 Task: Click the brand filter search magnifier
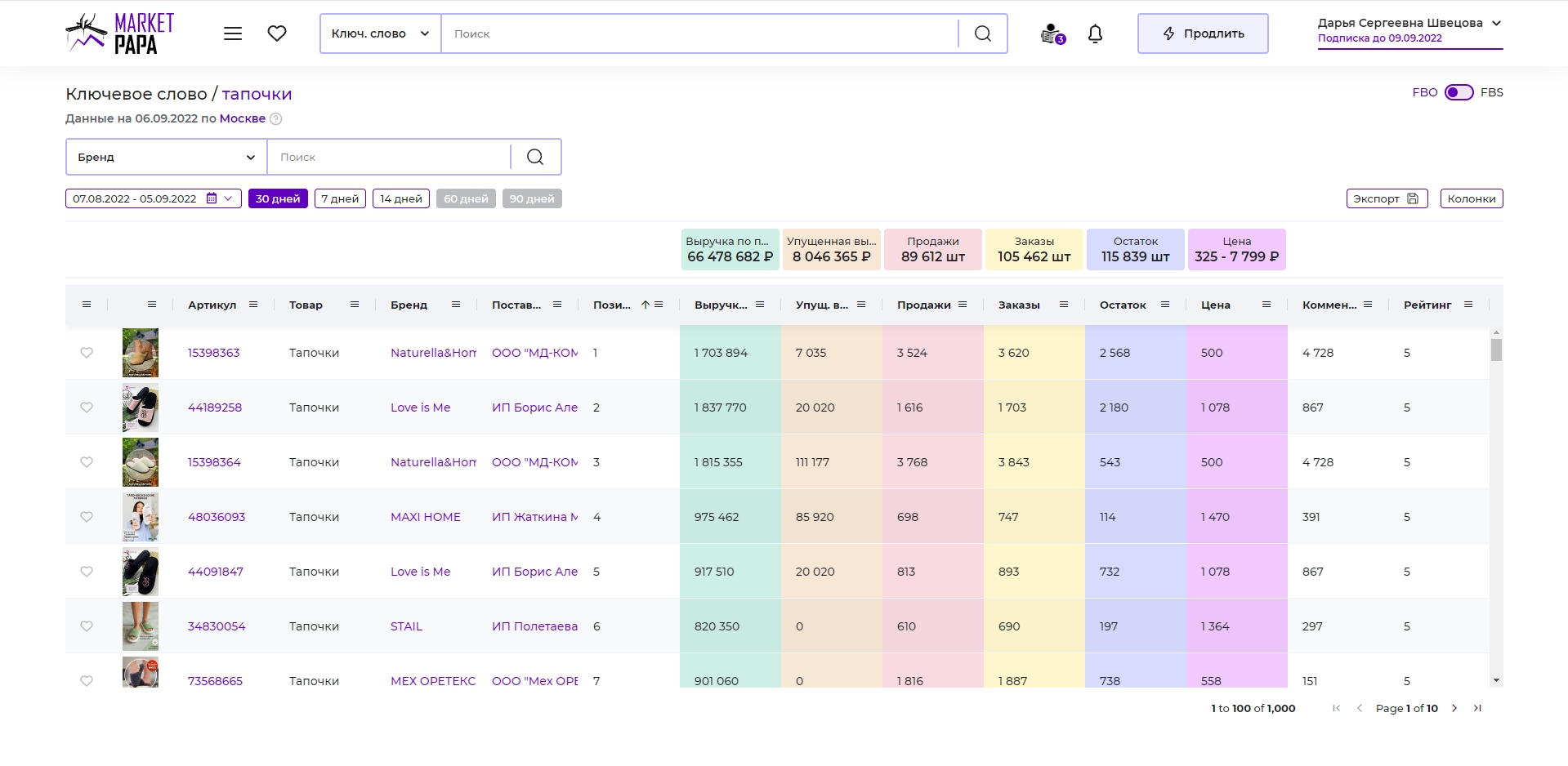click(535, 157)
